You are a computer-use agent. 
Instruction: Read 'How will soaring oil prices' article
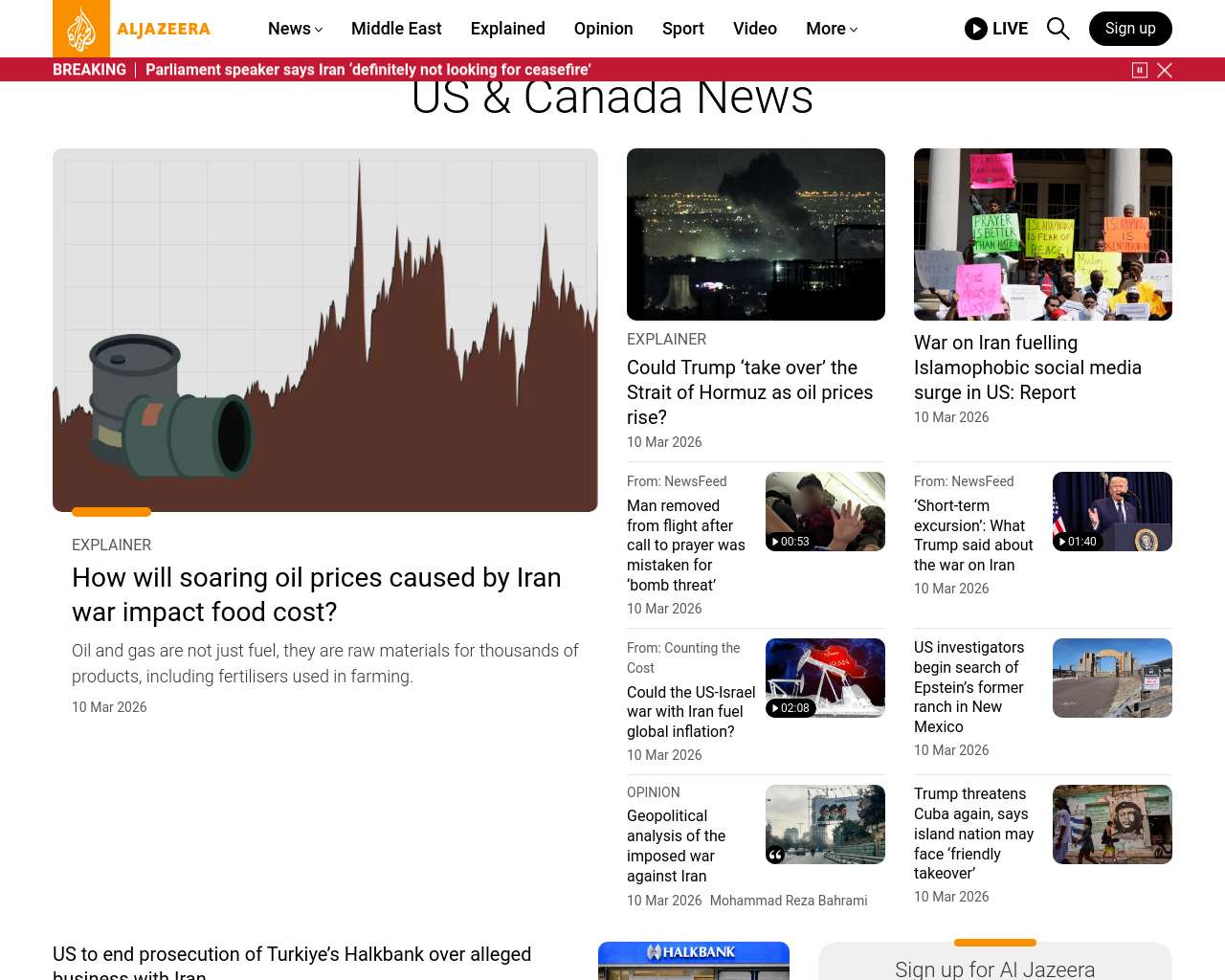point(317,594)
